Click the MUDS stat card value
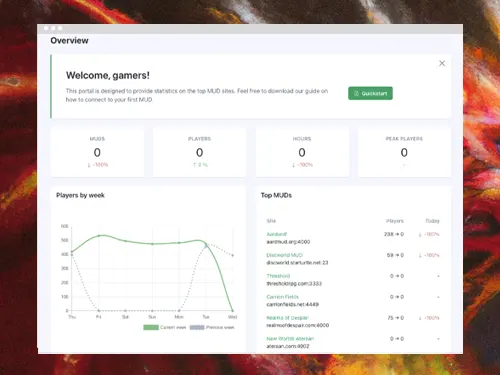500x375 pixels. (97, 153)
